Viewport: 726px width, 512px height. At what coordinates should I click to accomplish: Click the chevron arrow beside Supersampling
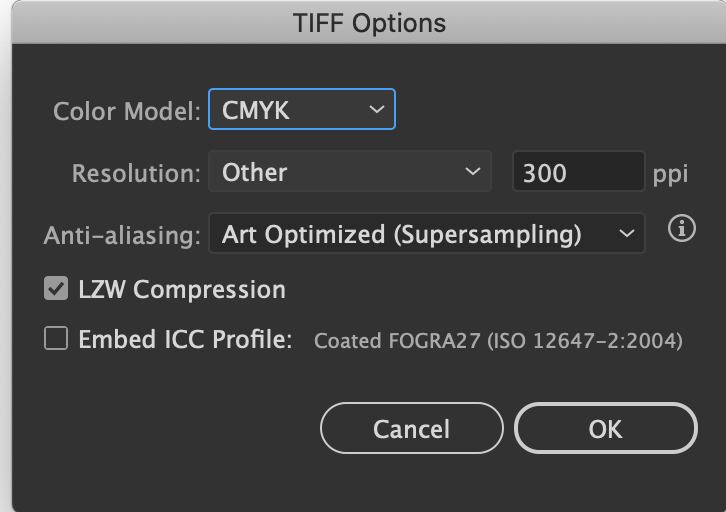click(626, 234)
